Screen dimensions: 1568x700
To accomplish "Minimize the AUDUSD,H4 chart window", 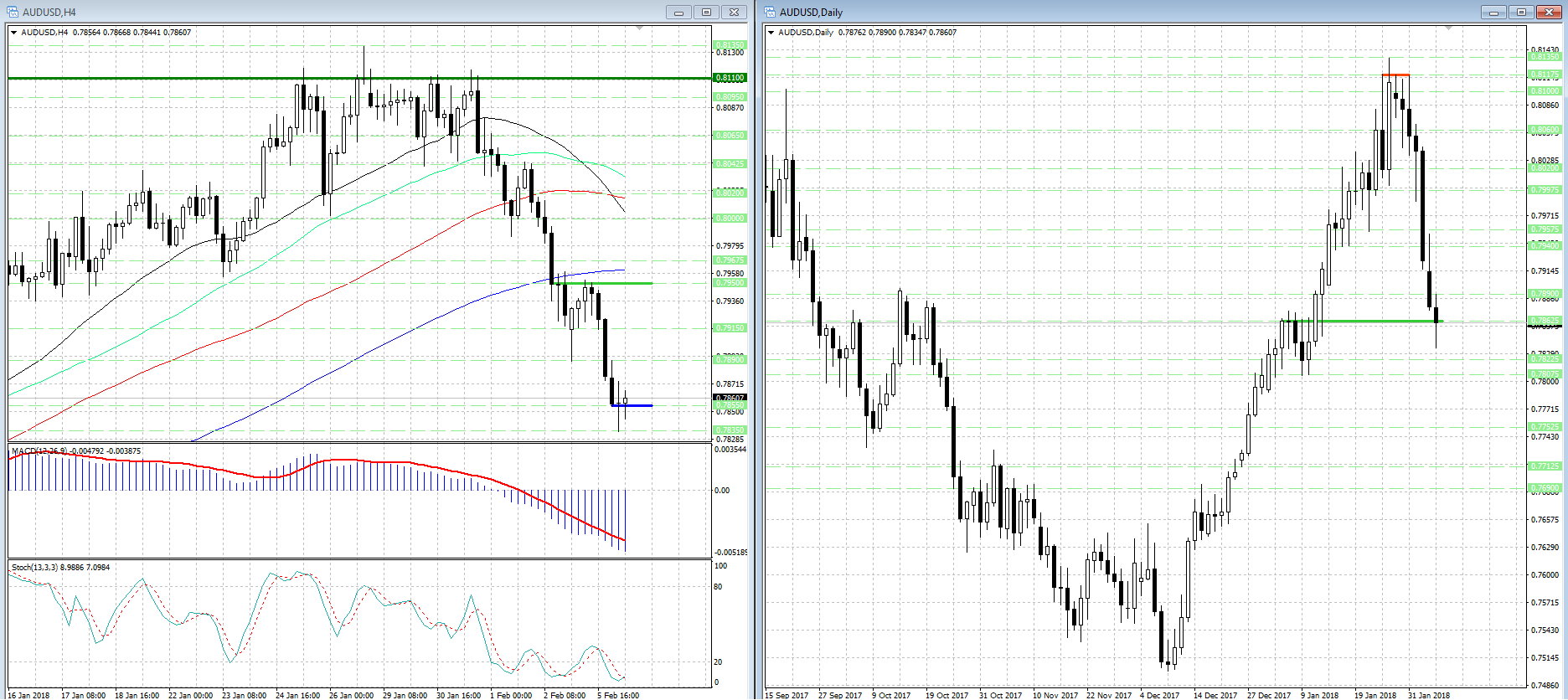I will 678,12.
